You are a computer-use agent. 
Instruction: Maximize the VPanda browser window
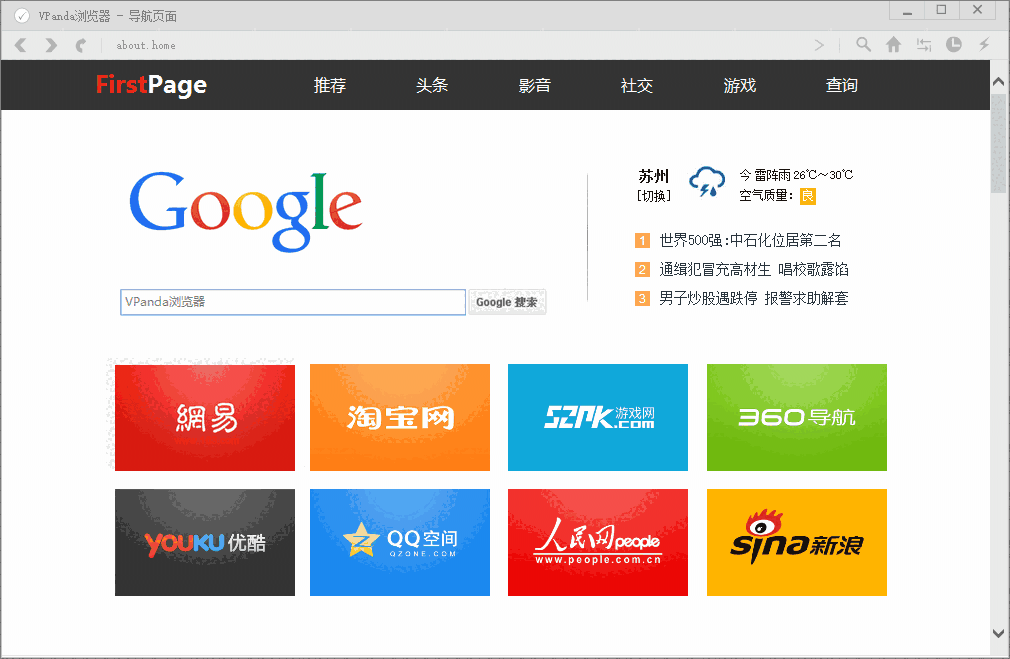pyautogui.click(x=941, y=11)
